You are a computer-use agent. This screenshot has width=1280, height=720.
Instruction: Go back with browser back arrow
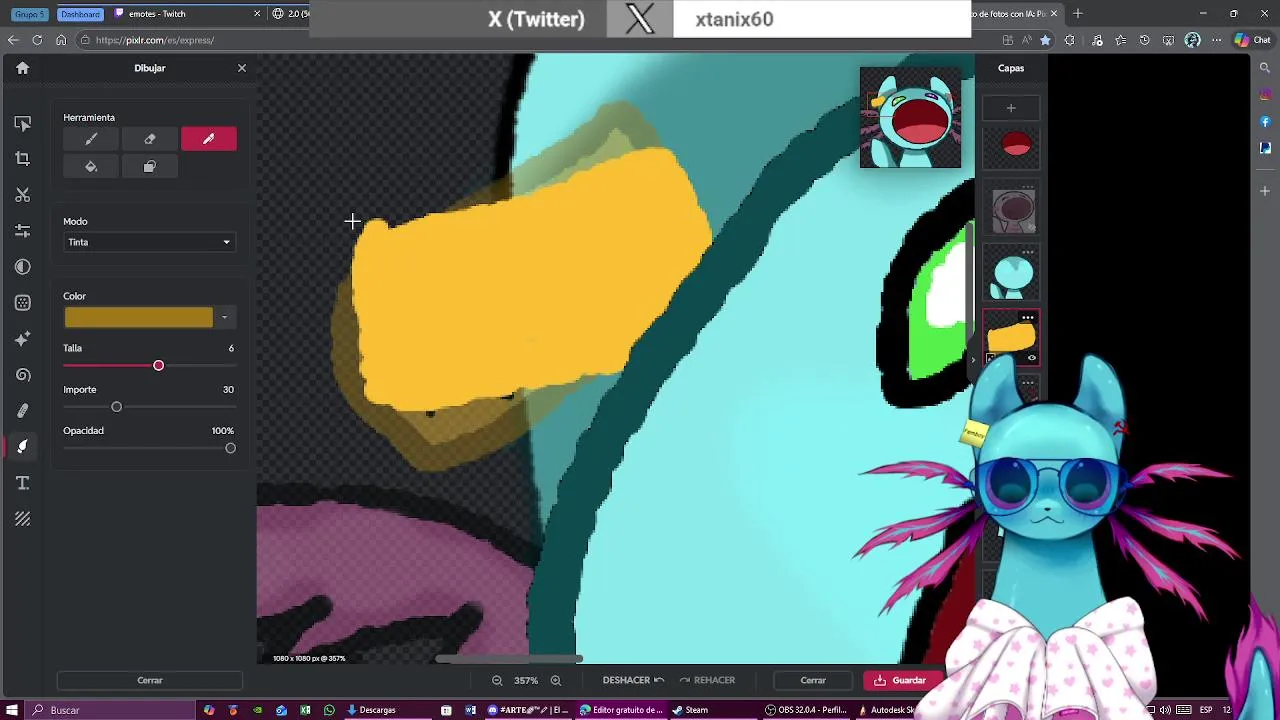[12, 40]
